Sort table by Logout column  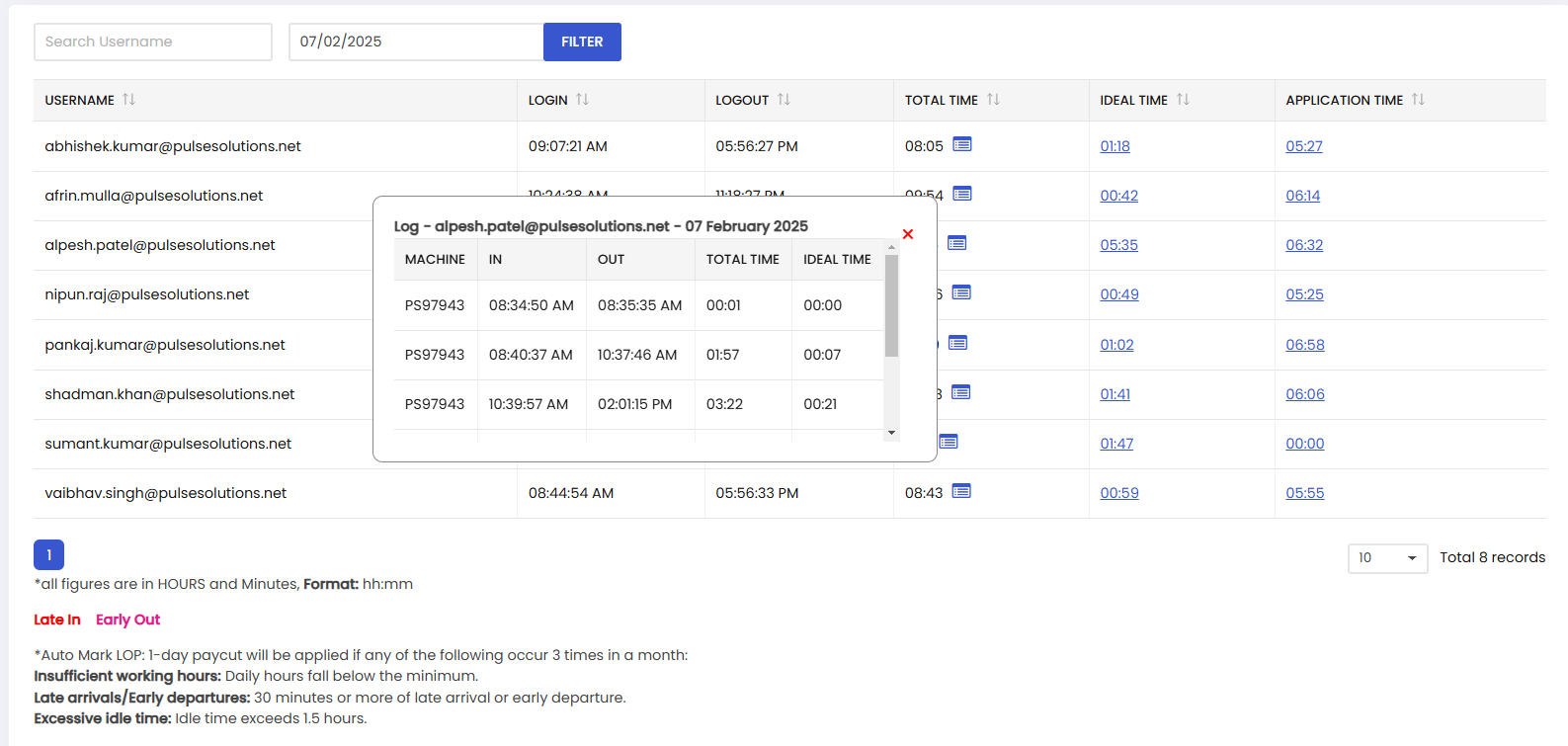(784, 100)
